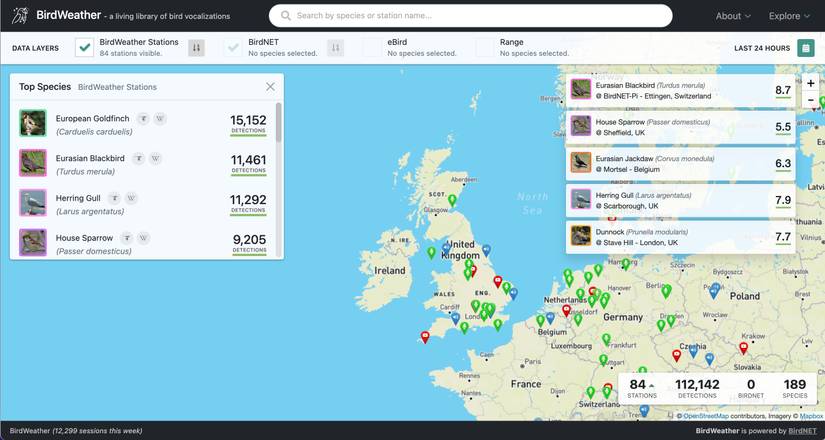This screenshot has height=440, width=825.
Task: Click 15,152 detections for European Goldfinch
Action: pyautogui.click(x=248, y=124)
